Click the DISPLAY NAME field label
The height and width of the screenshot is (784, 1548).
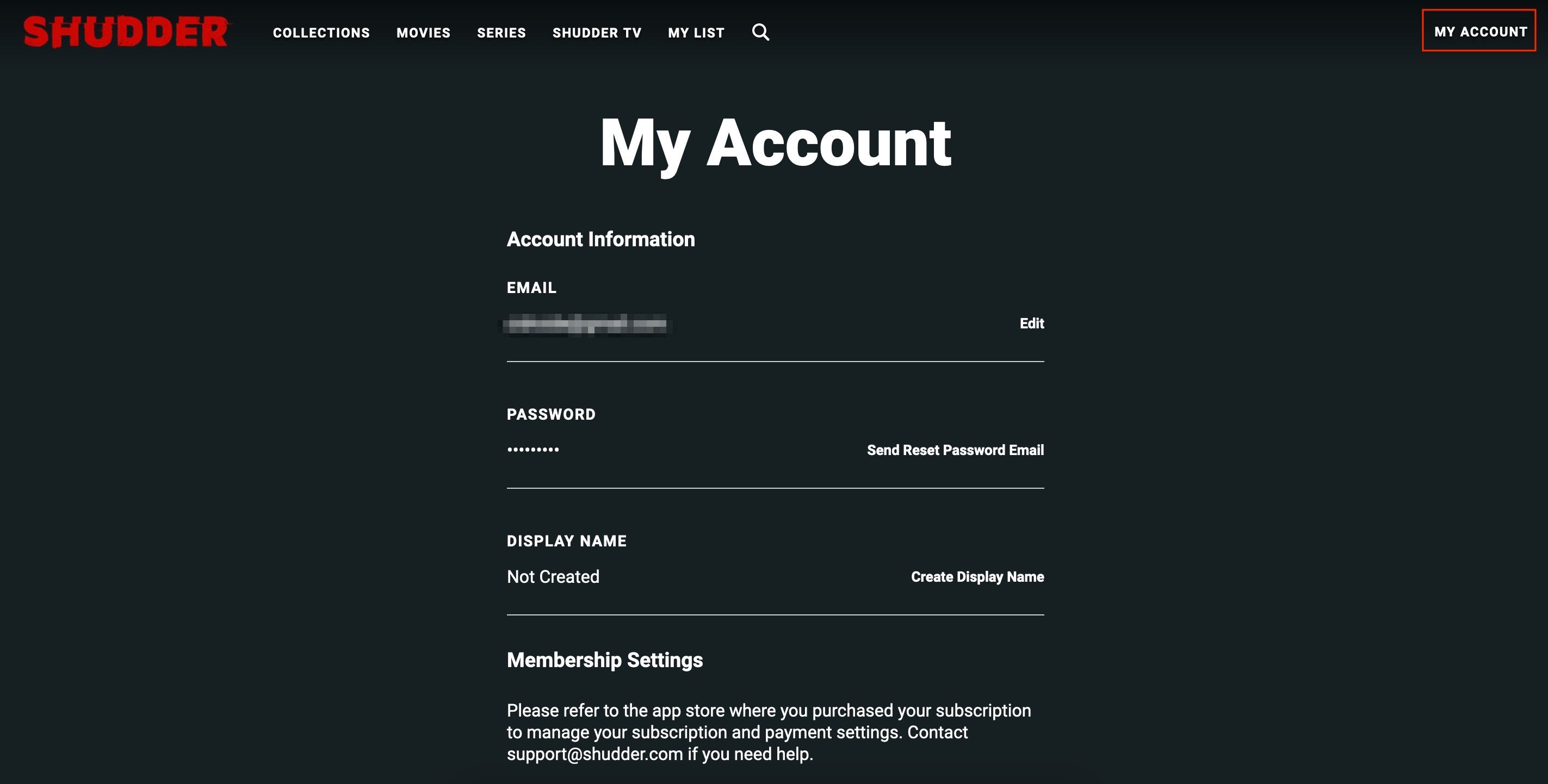(566, 540)
